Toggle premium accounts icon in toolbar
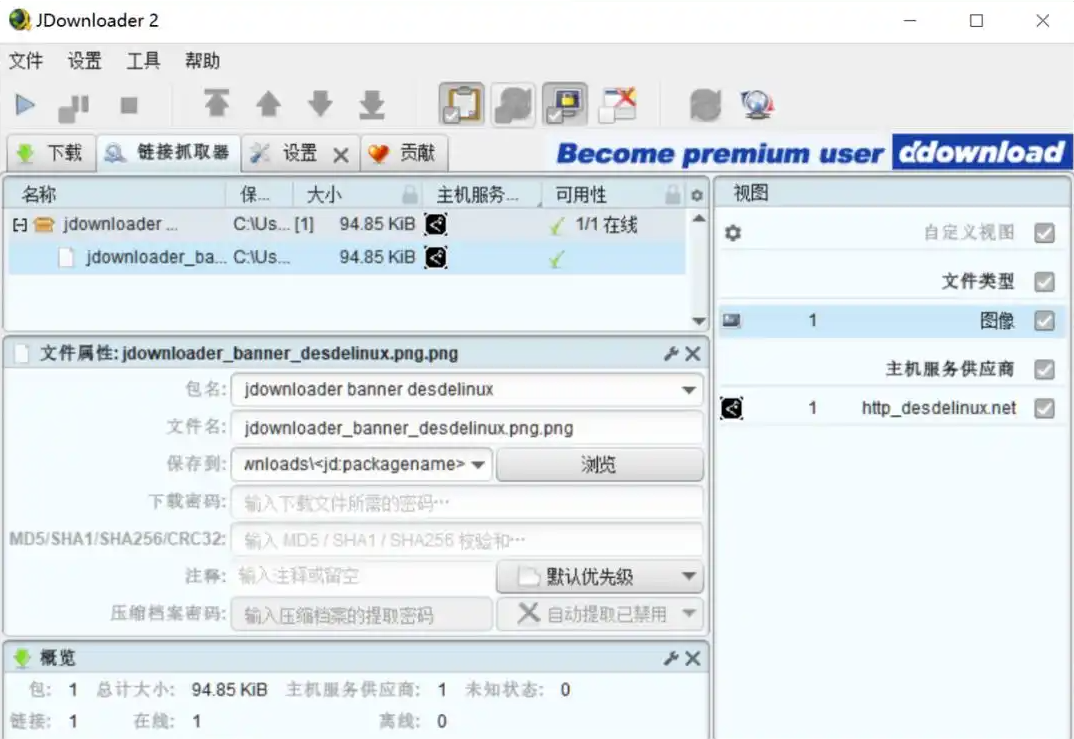This screenshot has width=1074, height=739. (x=565, y=105)
